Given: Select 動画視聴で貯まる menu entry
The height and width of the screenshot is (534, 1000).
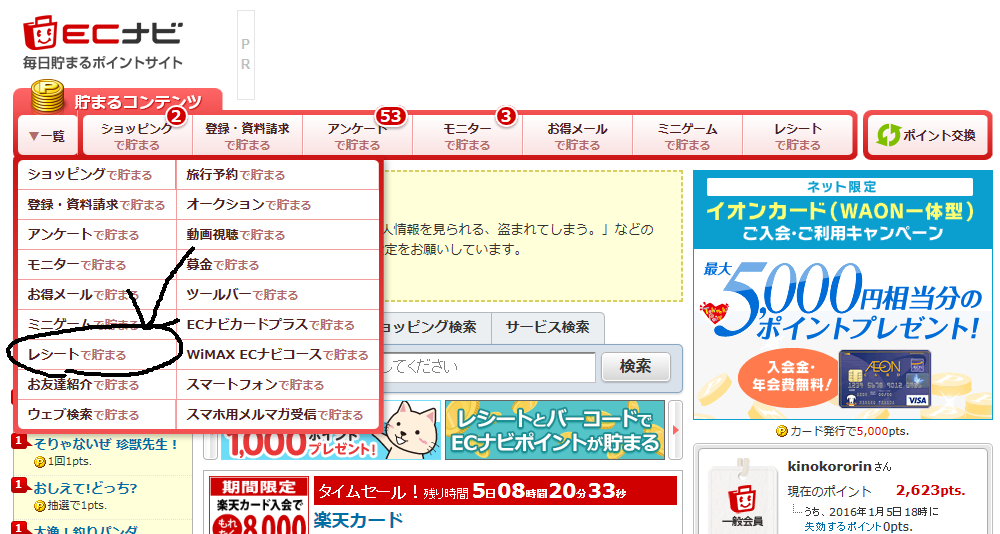Looking at the screenshot, I should click(x=277, y=235).
